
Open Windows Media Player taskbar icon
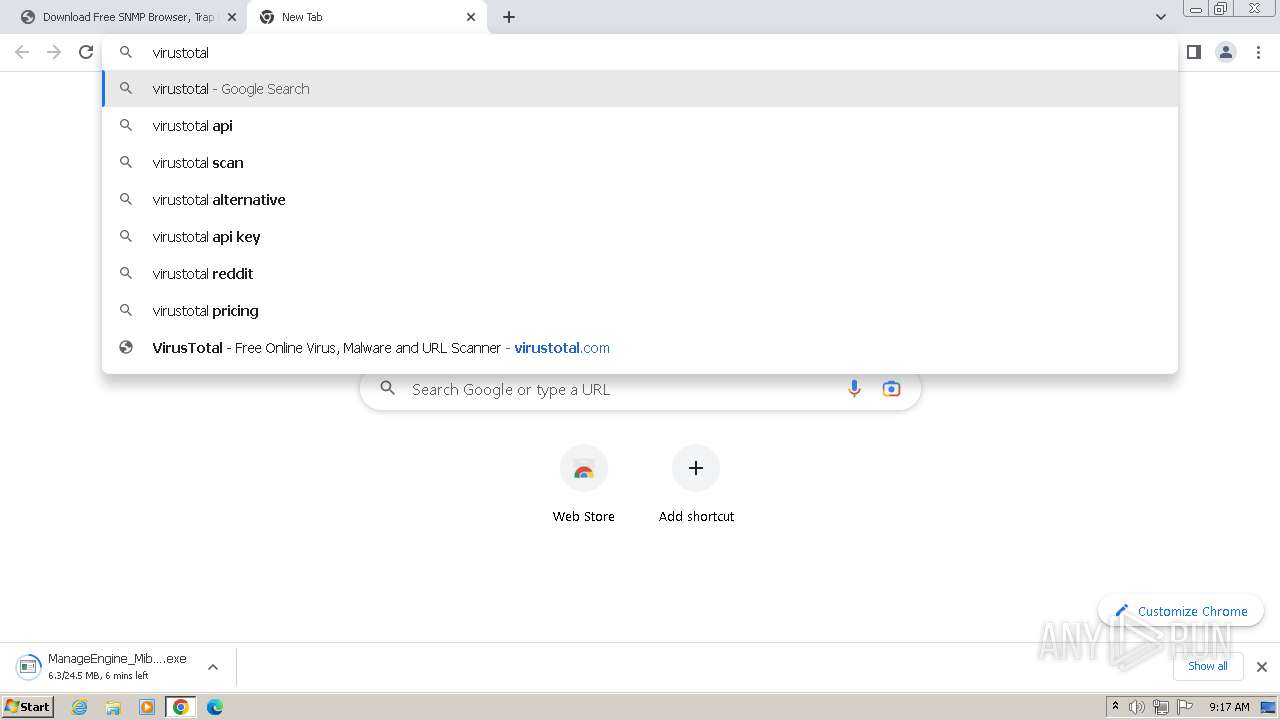click(147, 707)
